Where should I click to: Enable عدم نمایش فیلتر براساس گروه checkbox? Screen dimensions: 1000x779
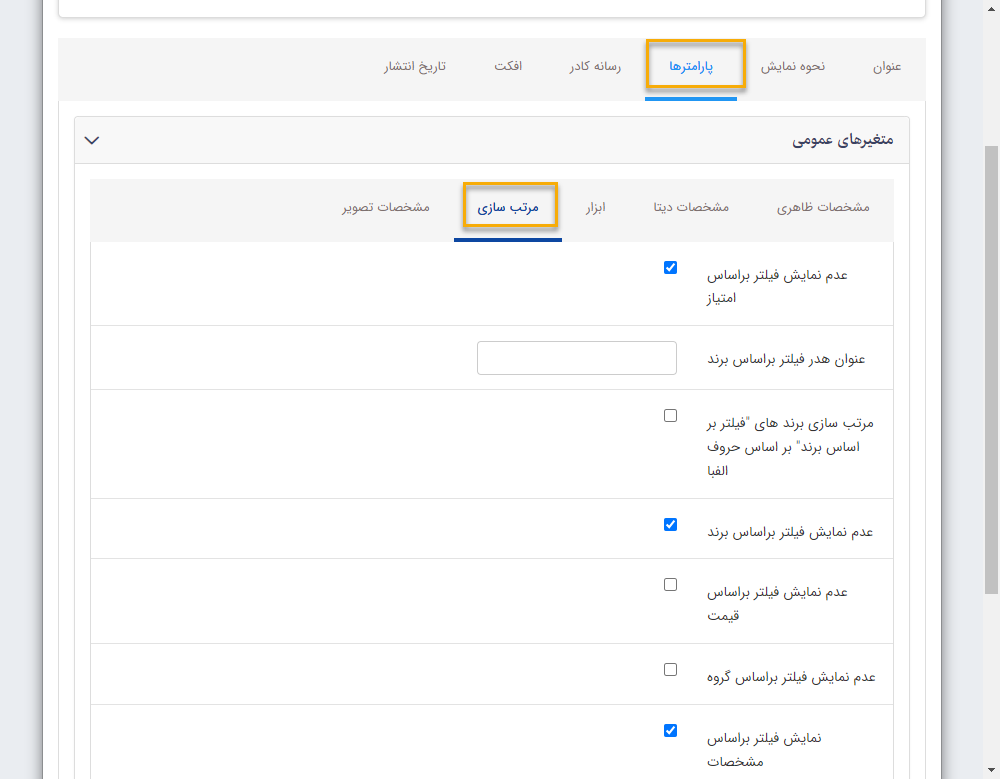(x=670, y=669)
